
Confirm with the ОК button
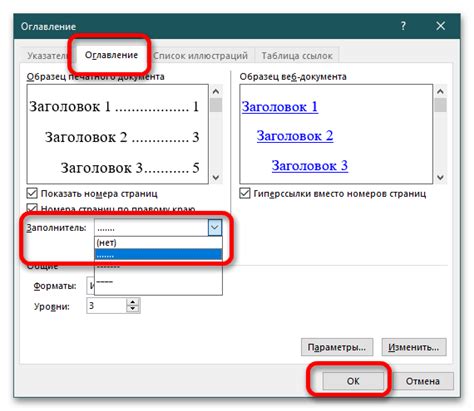(x=353, y=381)
